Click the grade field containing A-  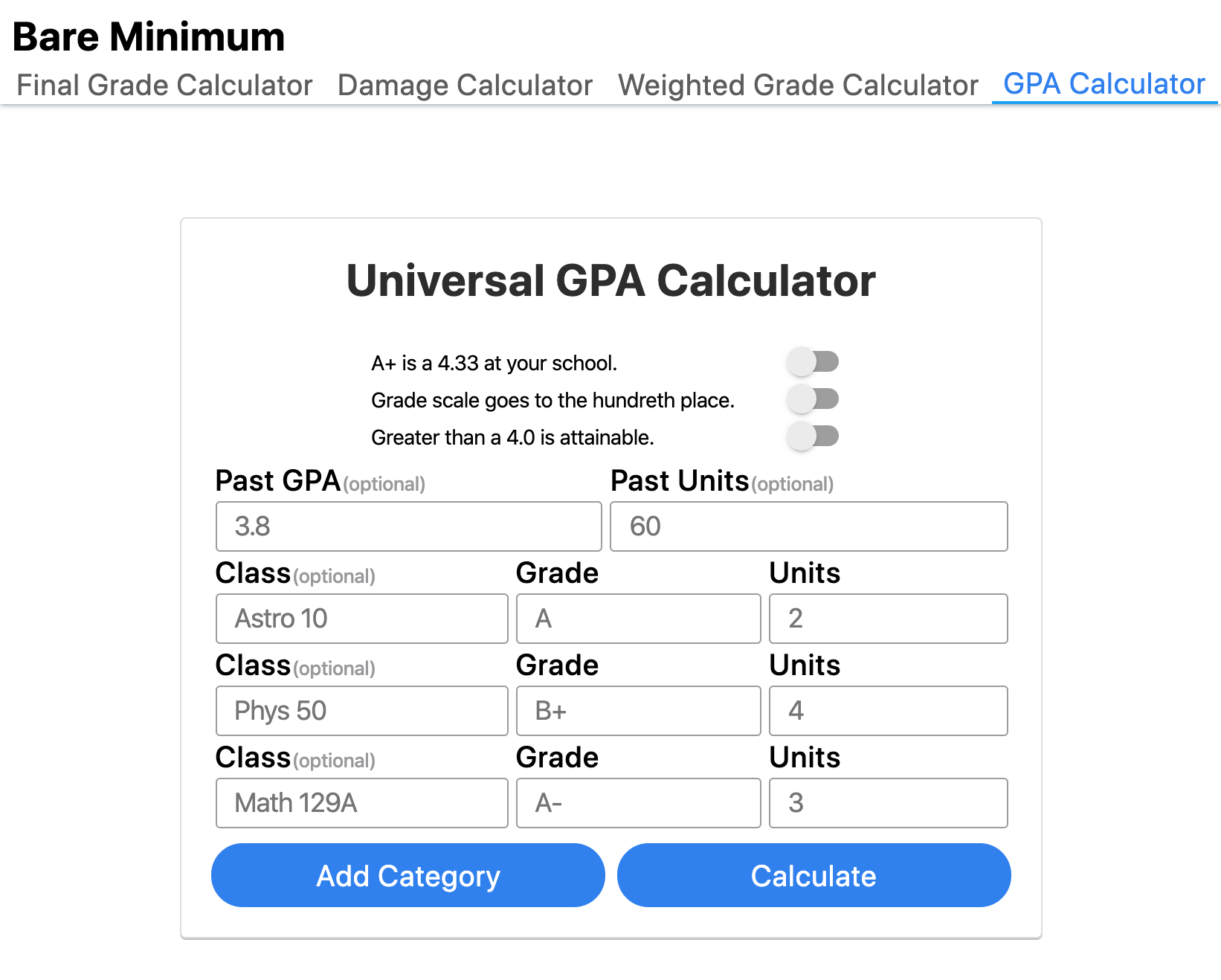tap(637, 803)
